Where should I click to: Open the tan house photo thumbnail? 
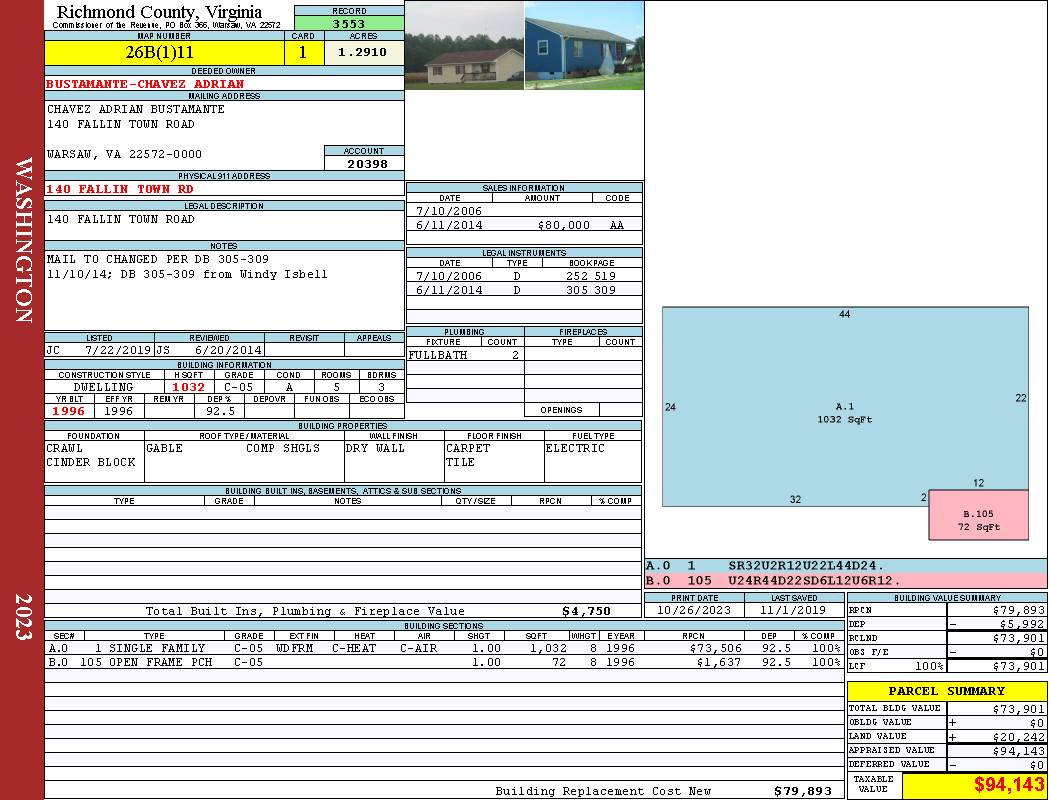point(464,45)
